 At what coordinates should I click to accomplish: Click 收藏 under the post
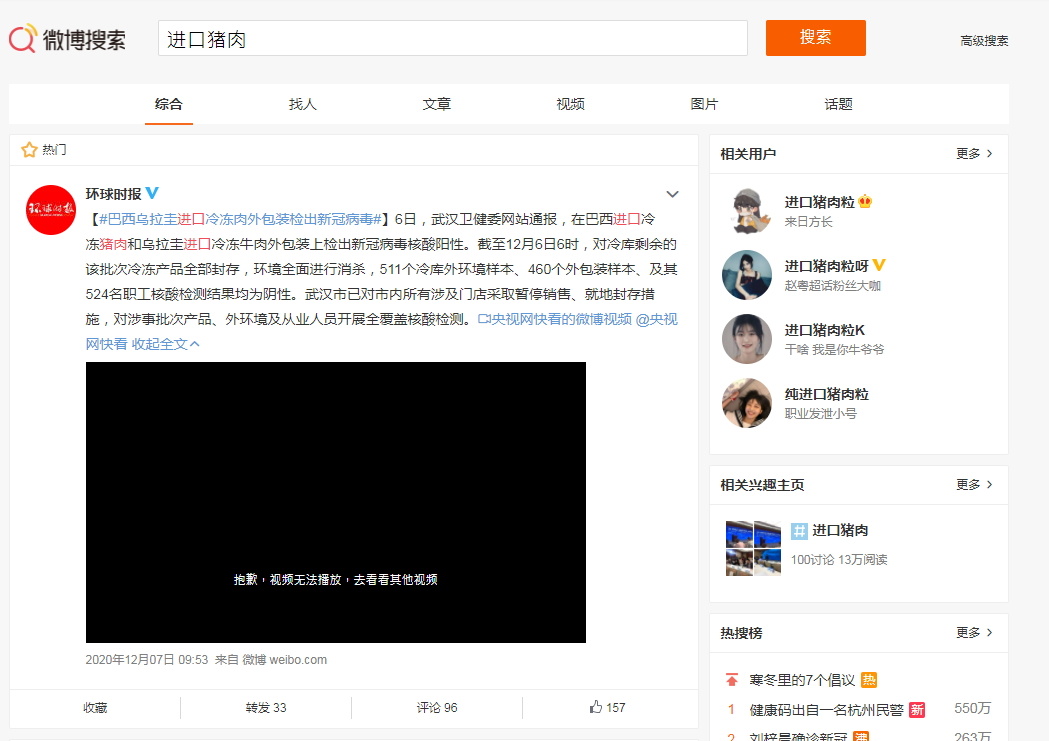coord(95,708)
